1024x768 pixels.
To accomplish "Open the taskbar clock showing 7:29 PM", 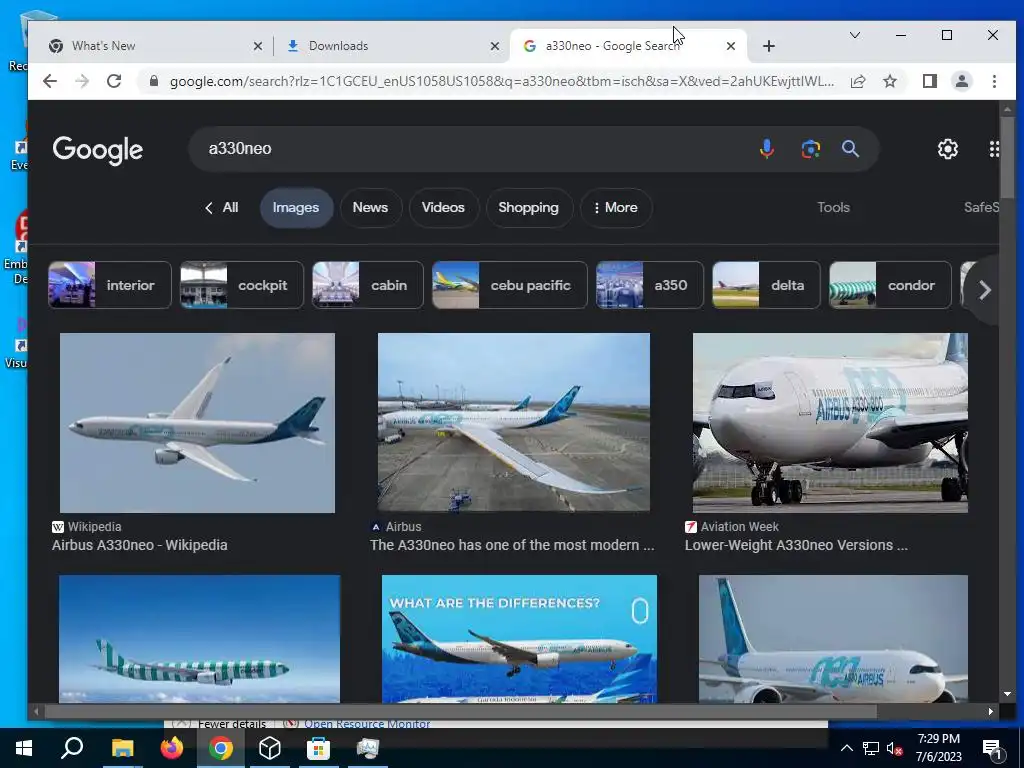I will click(x=938, y=748).
